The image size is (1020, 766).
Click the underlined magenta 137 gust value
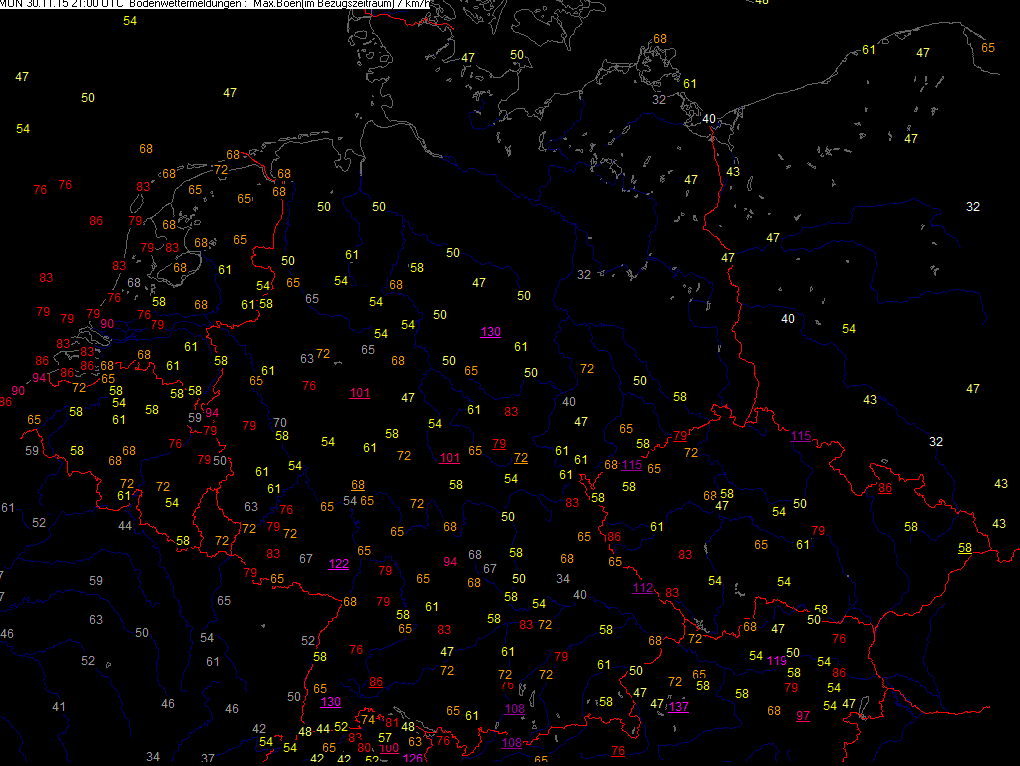pyautogui.click(x=679, y=707)
